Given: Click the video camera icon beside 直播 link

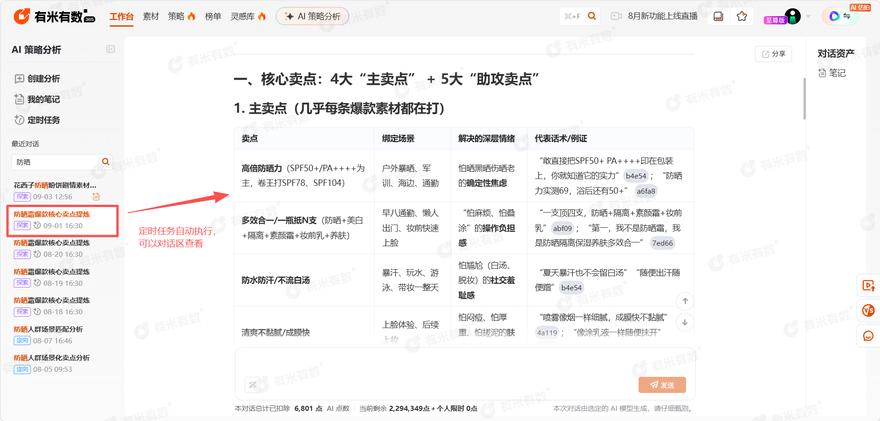Looking at the screenshot, I should pyautogui.click(x=616, y=16).
